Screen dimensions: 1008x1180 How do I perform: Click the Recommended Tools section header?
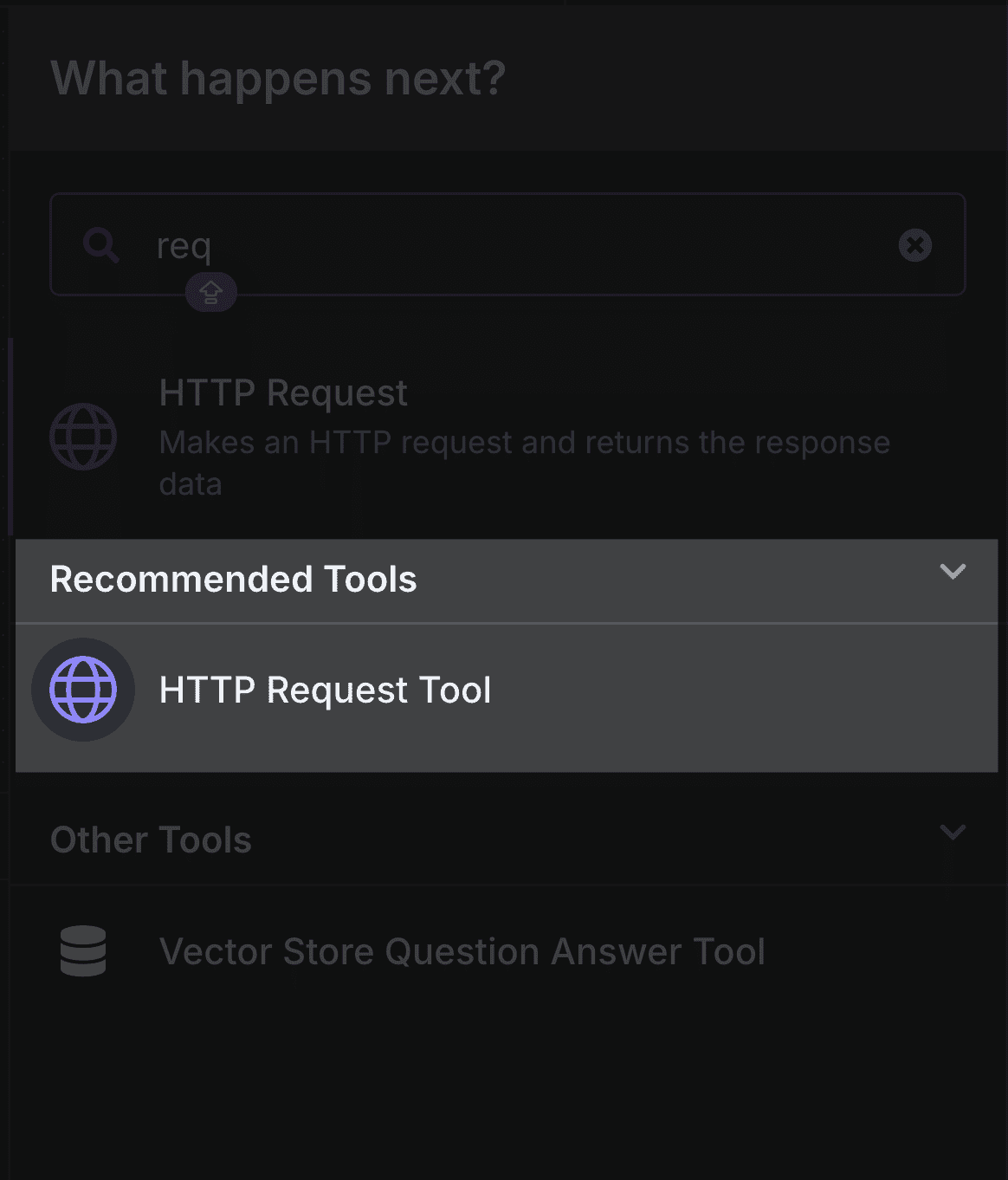pyautogui.click(x=234, y=580)
